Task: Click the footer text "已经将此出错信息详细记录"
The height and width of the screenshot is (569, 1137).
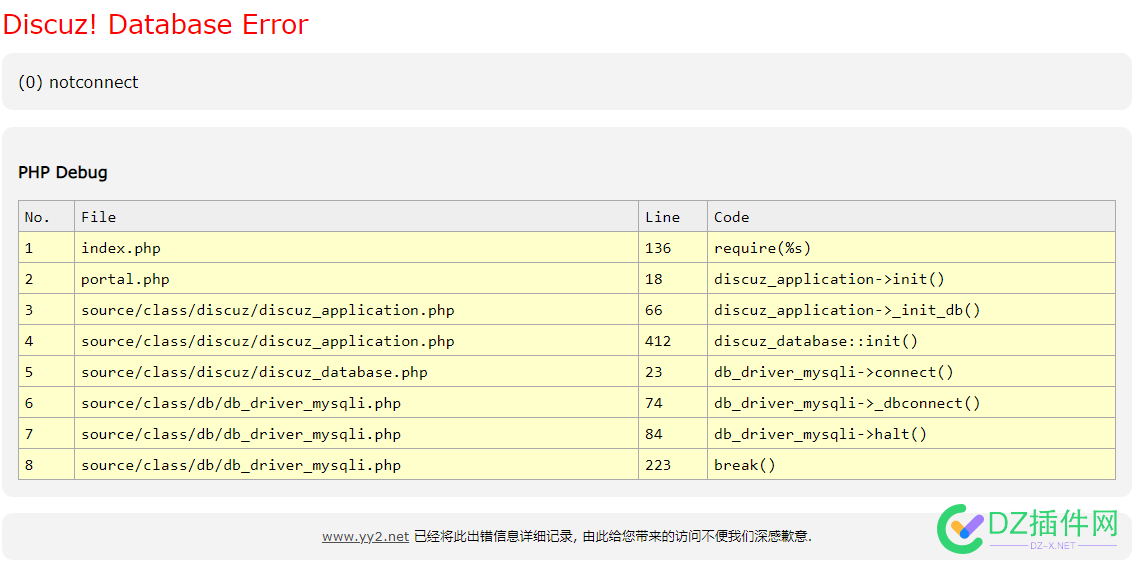Action: 493,536
